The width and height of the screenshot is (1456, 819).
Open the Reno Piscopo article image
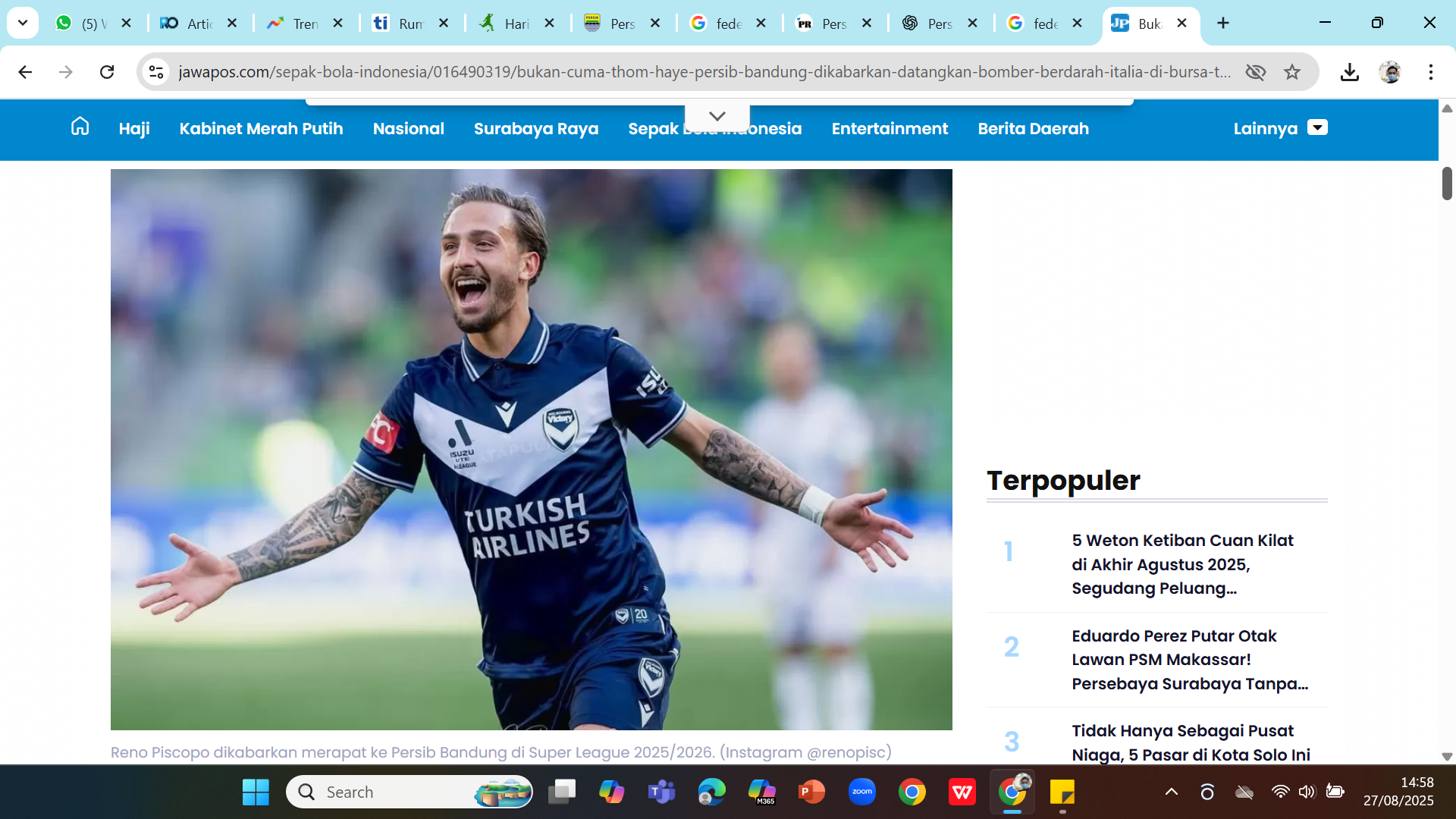(x=531, y=449)
